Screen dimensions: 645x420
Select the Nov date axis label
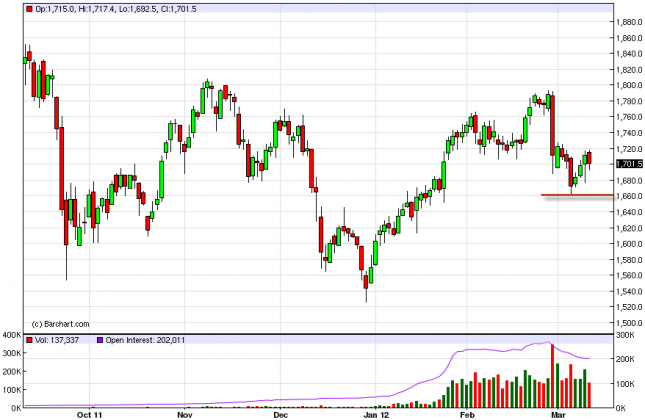tap(184, 413)
